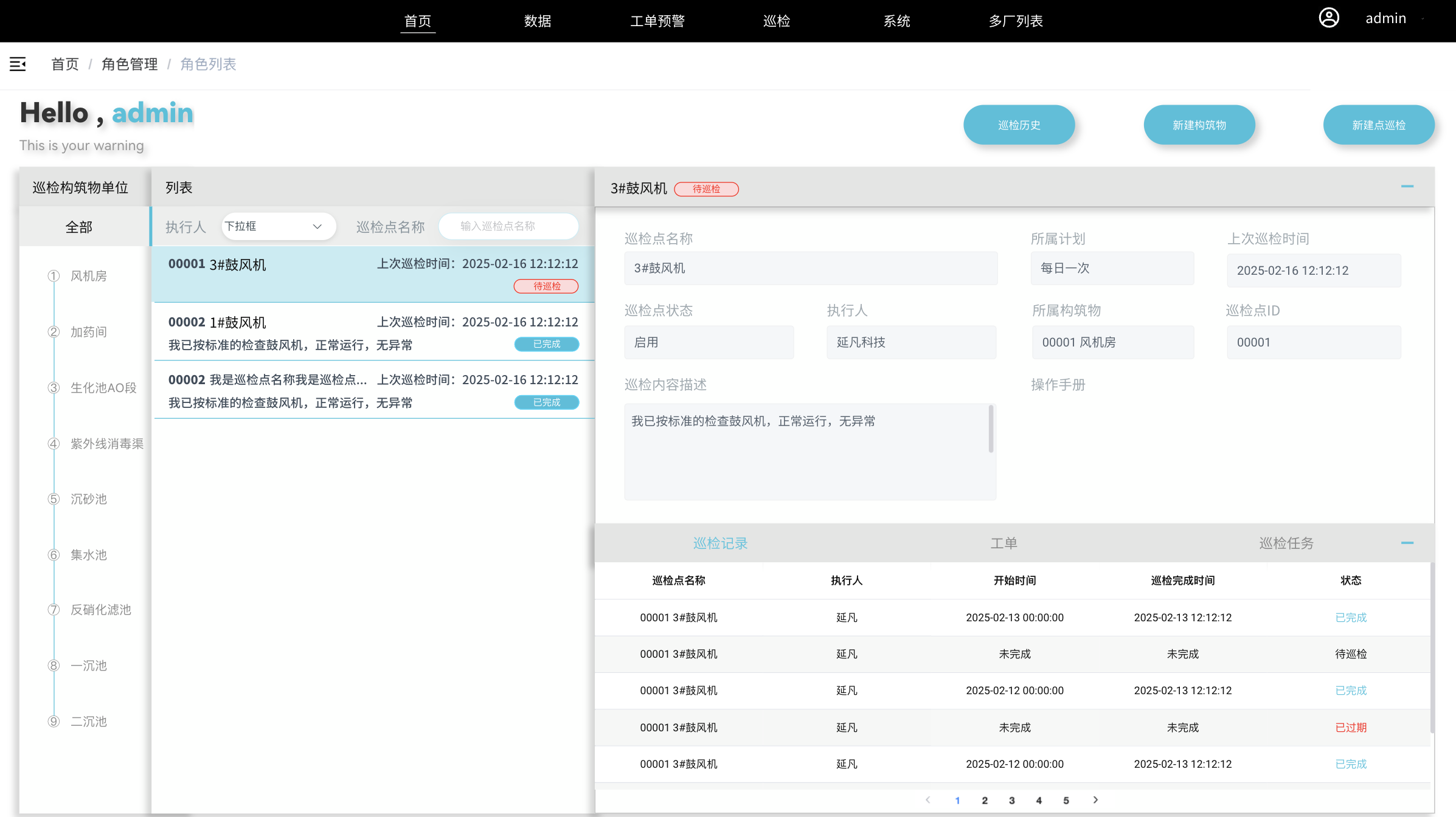1456x817 pixels.
Task: Jump to page 5 in pagination
Action: pyautogui.click(x=1066, y=801)
